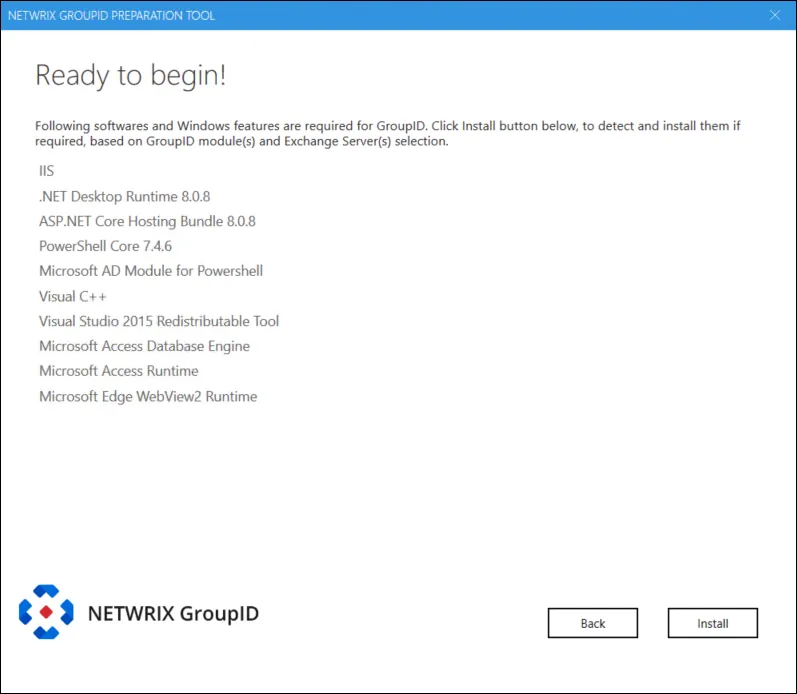Select Microsoft Edge WebView2 Runtime item
797x694 pixels.
148,397
